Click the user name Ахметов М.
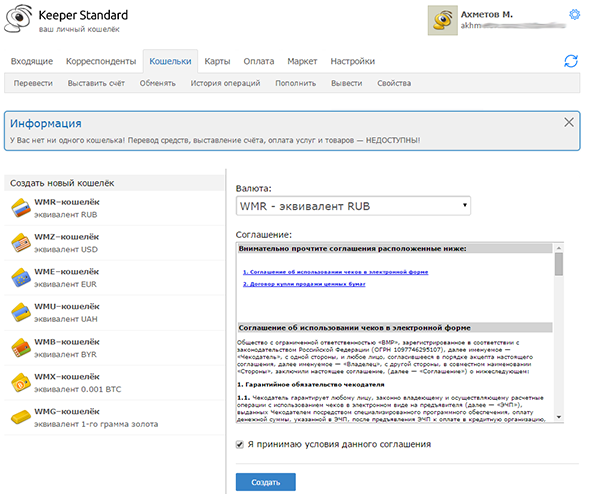591x494 pixels. pos(487,14)
